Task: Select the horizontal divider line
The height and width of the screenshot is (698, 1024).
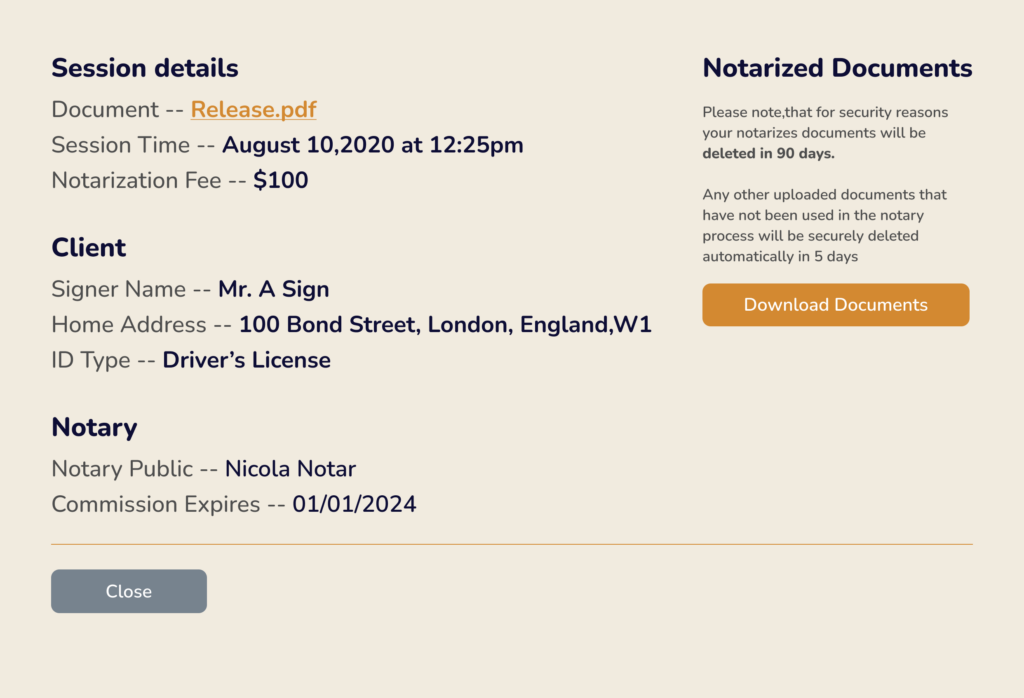Action: (512, 542)
